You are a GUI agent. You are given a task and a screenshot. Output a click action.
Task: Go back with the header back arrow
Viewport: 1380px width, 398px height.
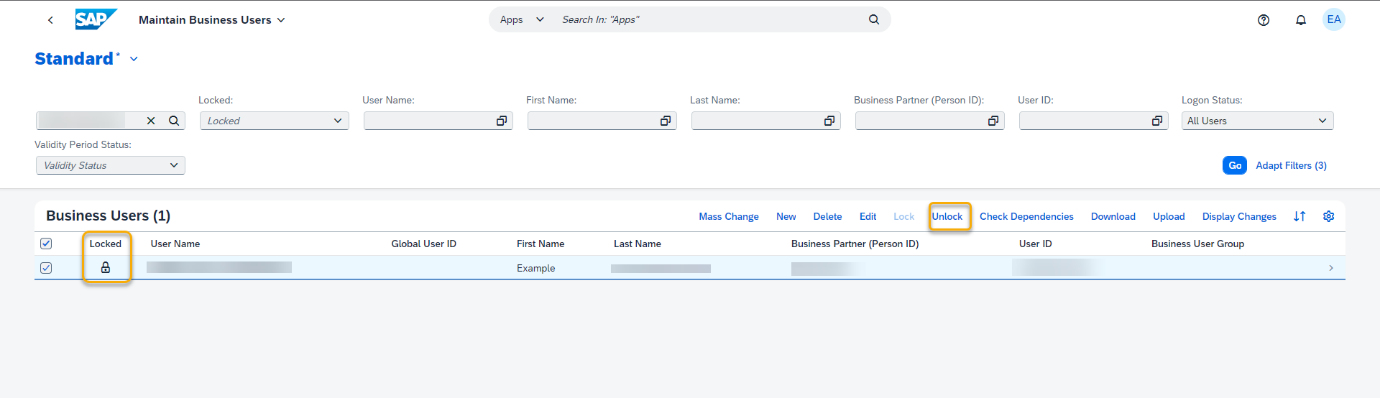pyautogui.click(x=51, y=20)
